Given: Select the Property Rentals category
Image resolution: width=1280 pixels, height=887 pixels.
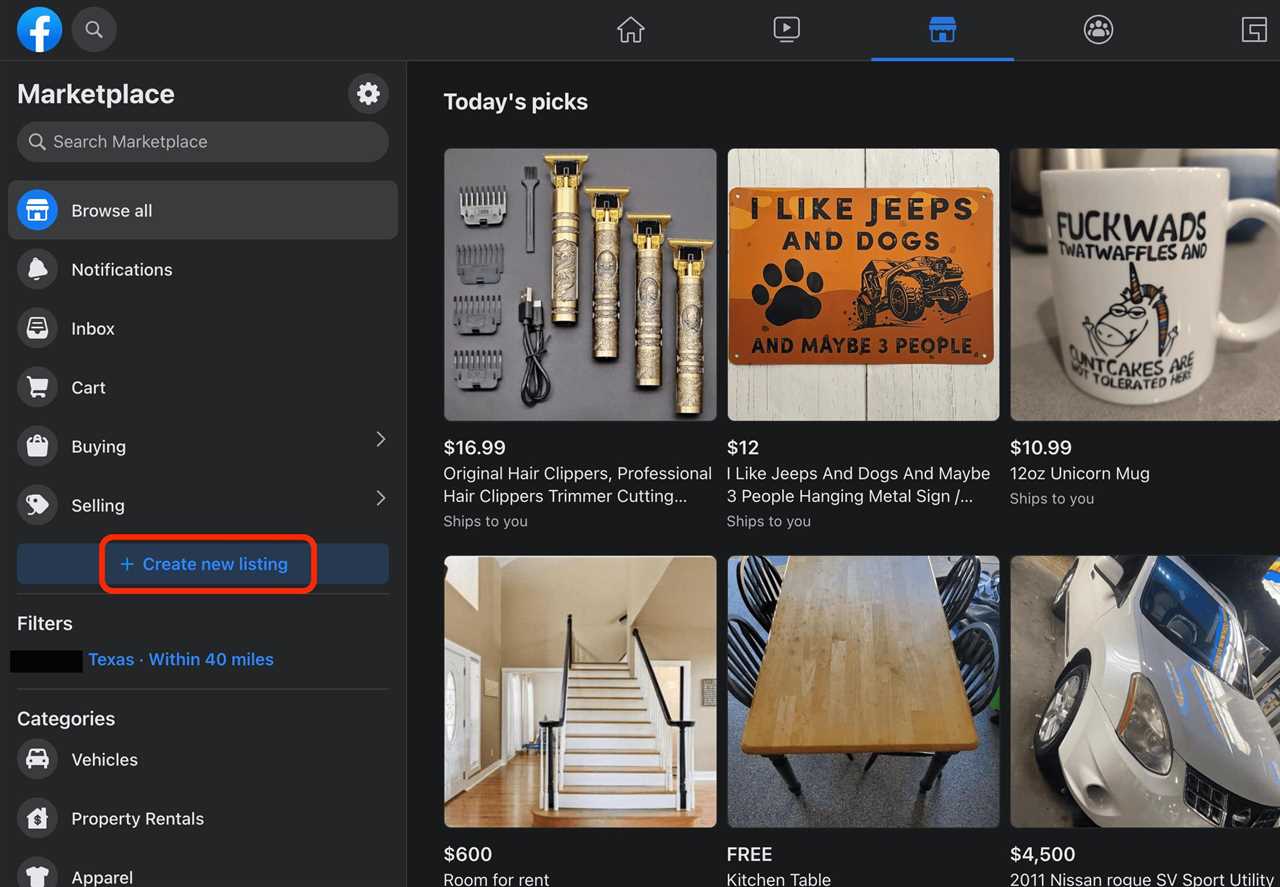Looking at the screenshot, I should pyautogui.click(x=137, y=819).
